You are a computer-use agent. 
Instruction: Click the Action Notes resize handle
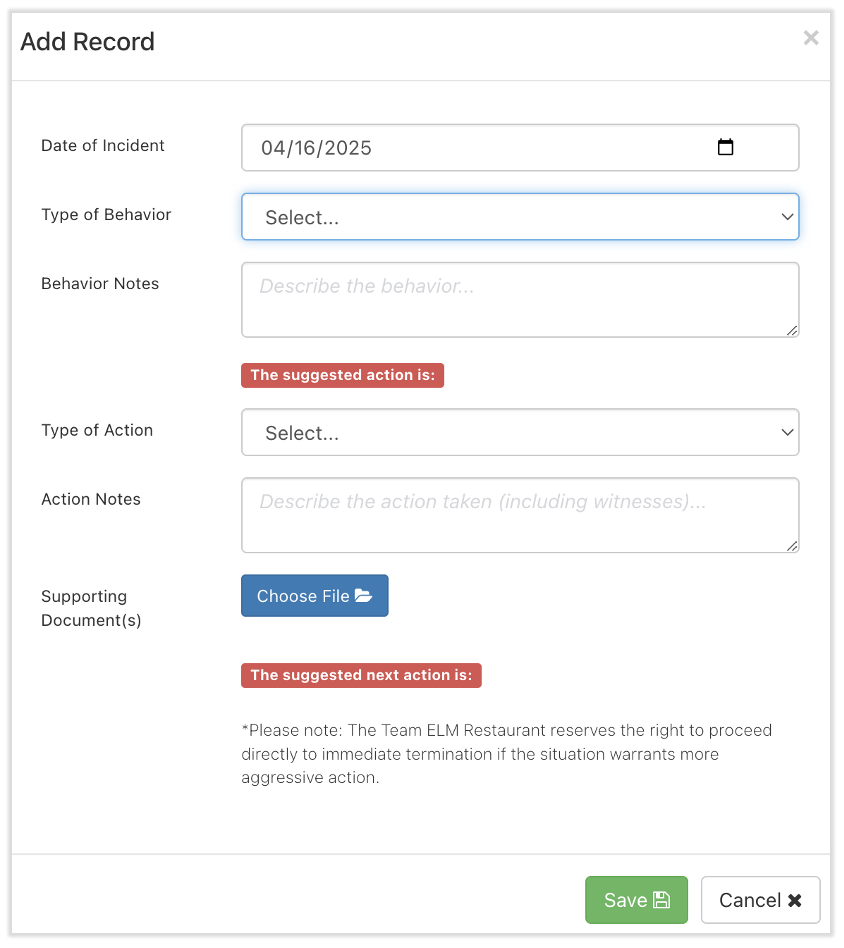(792, 545)
